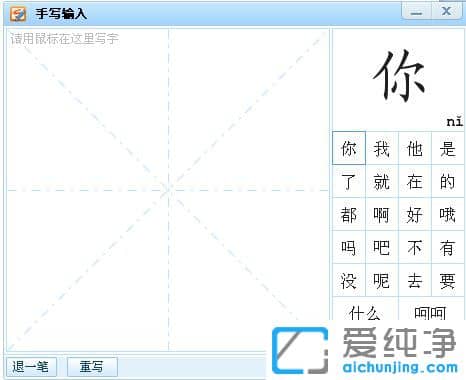This screenshot has height=380, width=466.
Task: Select candidate character 没
Action: pos(349,280)
